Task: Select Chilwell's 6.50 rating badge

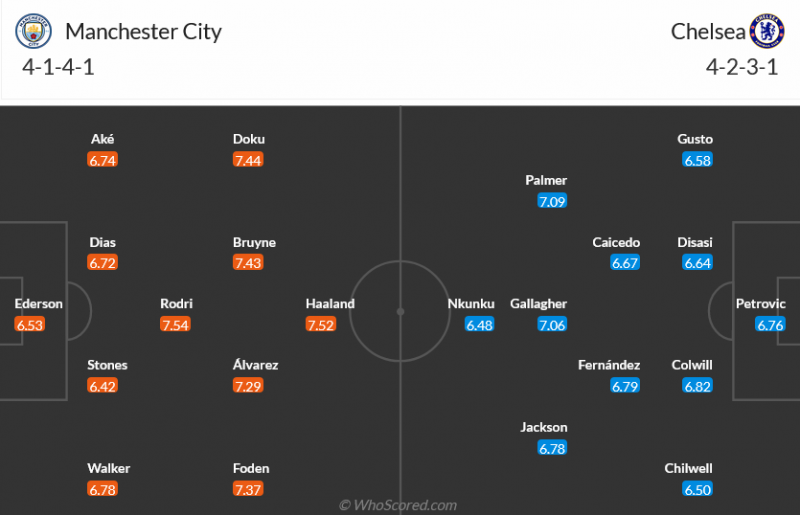Action: click(697, 489)
